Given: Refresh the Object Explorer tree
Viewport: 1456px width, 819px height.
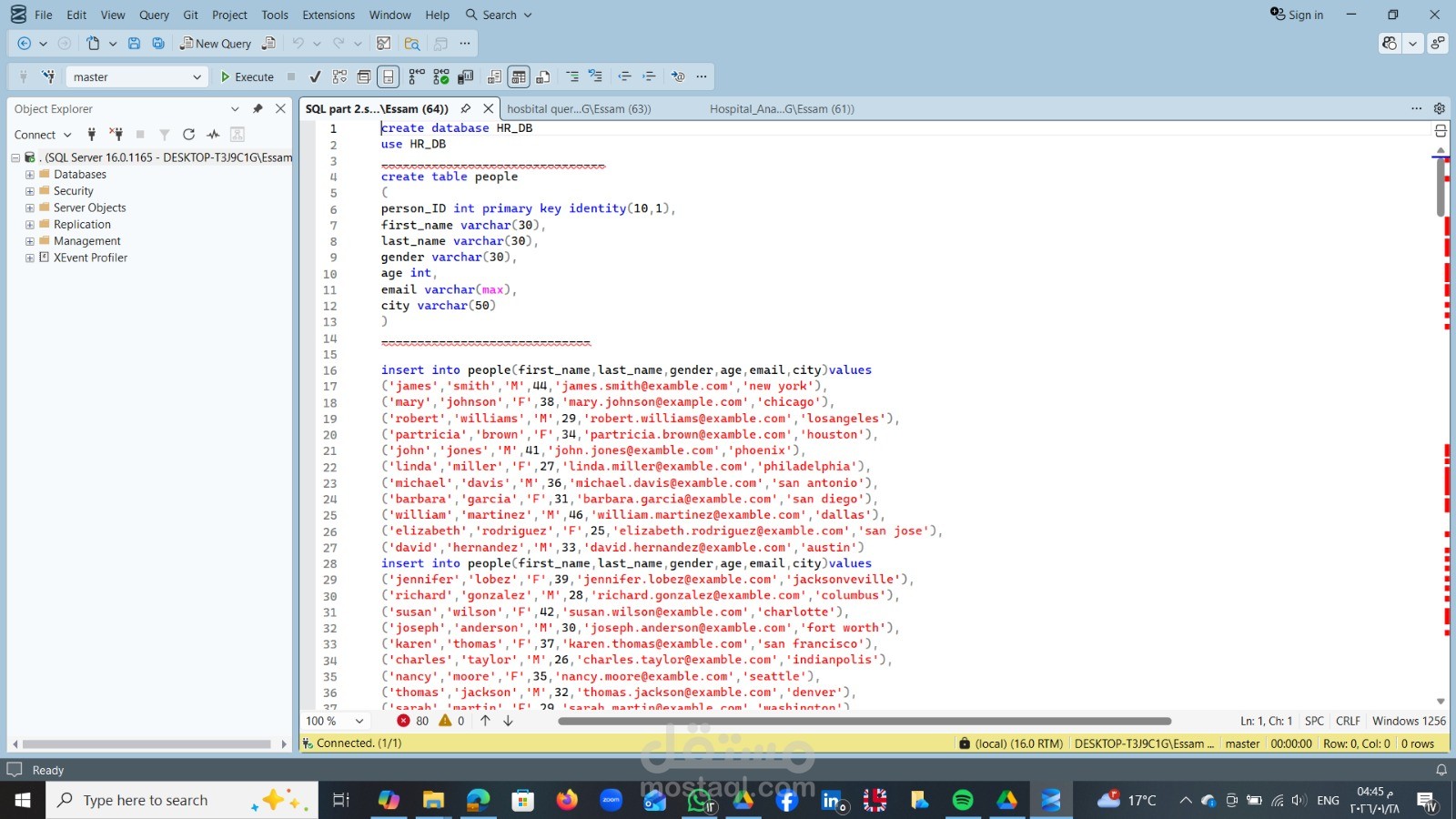Looking at the screenshot, I should pyautogui.click(x=188, y=135).
